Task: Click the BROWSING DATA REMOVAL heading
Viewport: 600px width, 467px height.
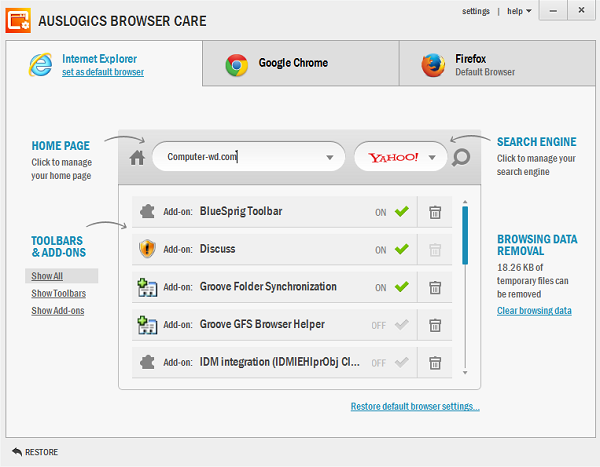Action: click(x=537, y=245)
